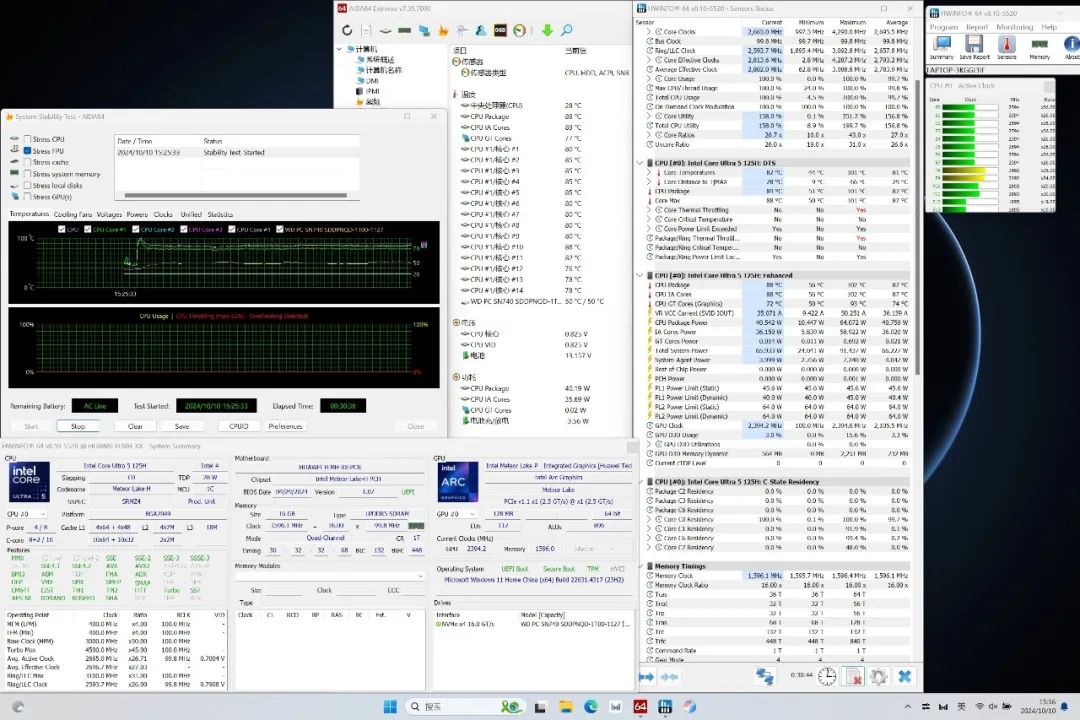Toggle the CPU Core #2 graph checkbox

(136, 229)
